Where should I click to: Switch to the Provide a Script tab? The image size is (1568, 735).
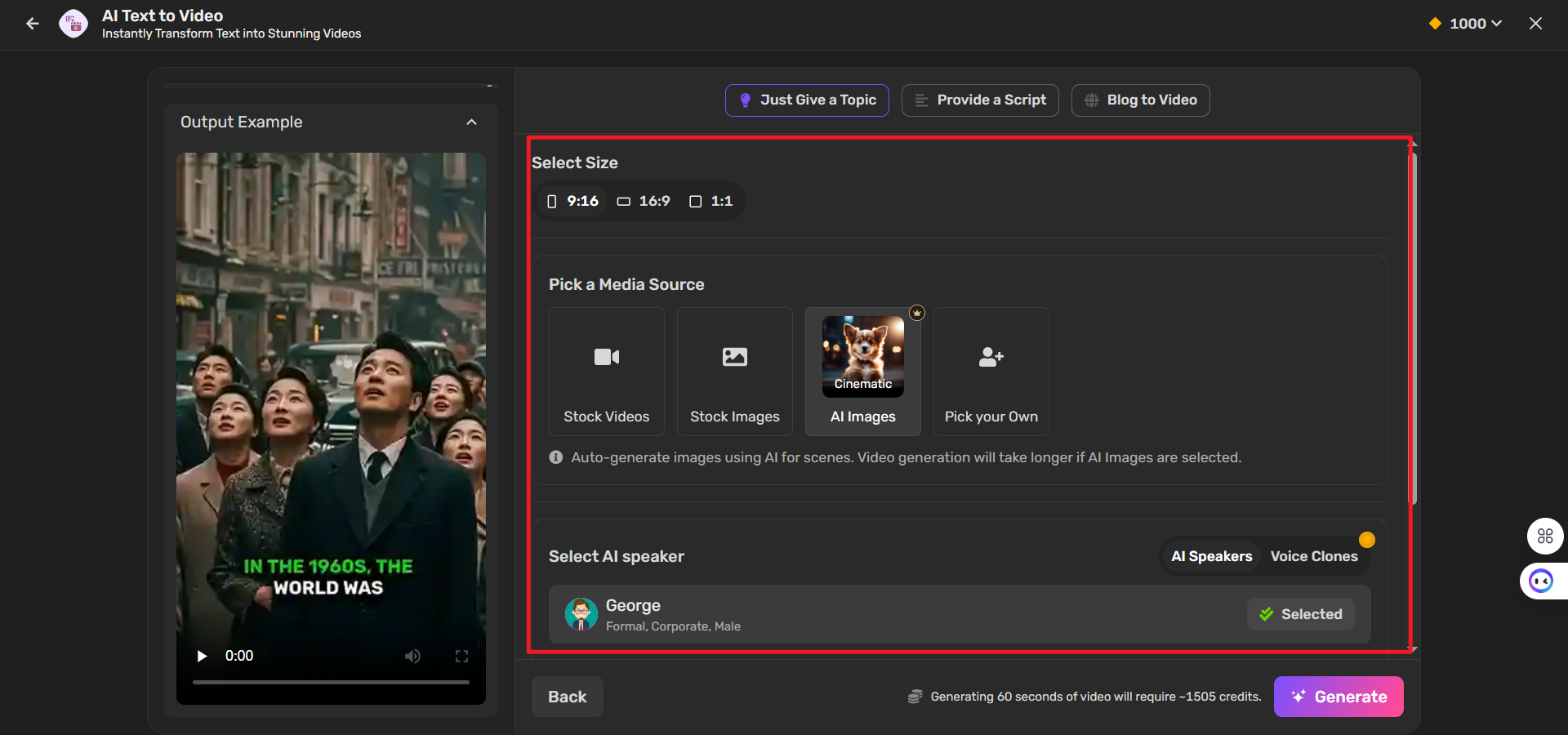pos(979,100)
